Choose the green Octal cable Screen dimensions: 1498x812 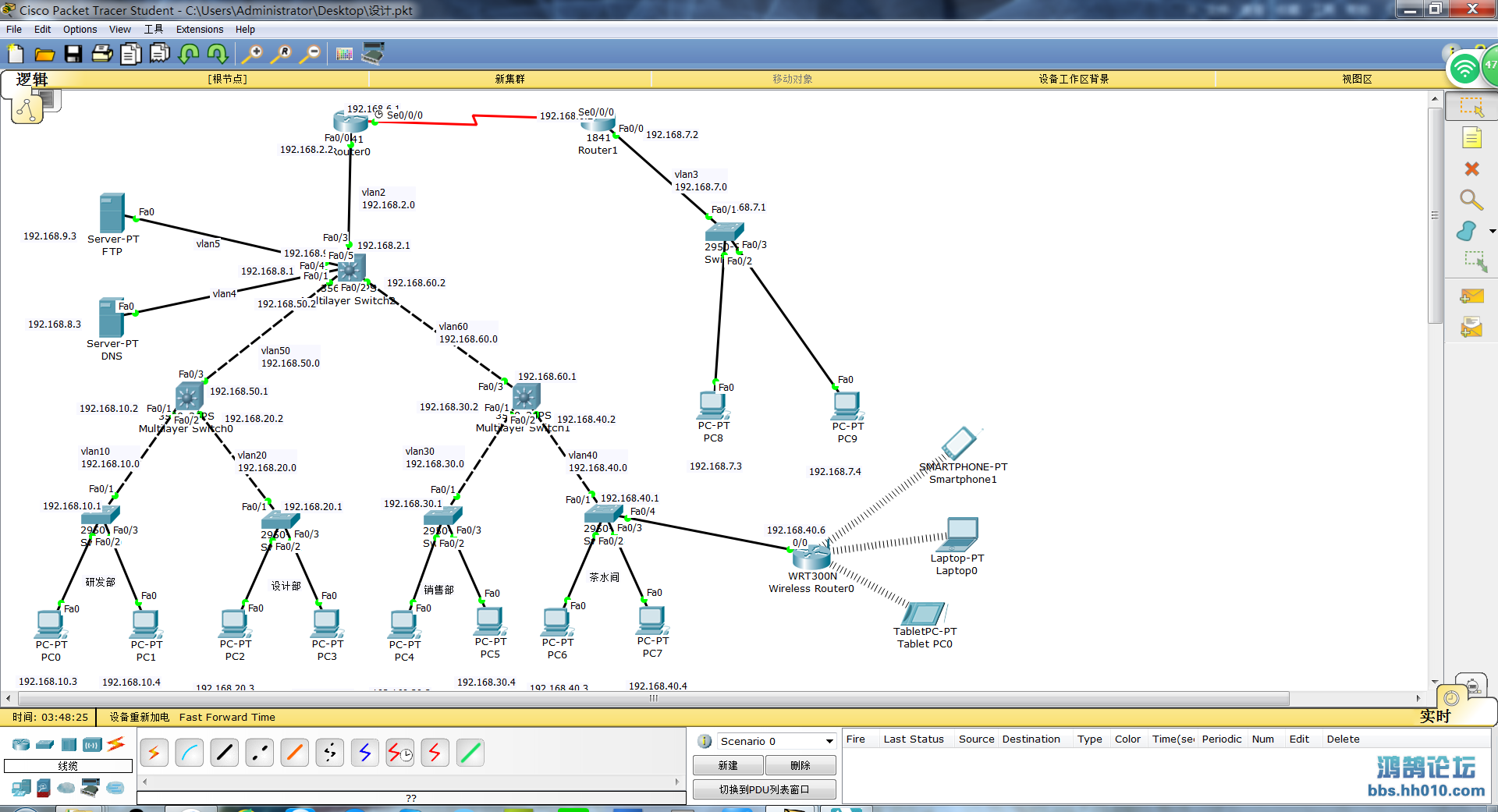click(470, 753)
